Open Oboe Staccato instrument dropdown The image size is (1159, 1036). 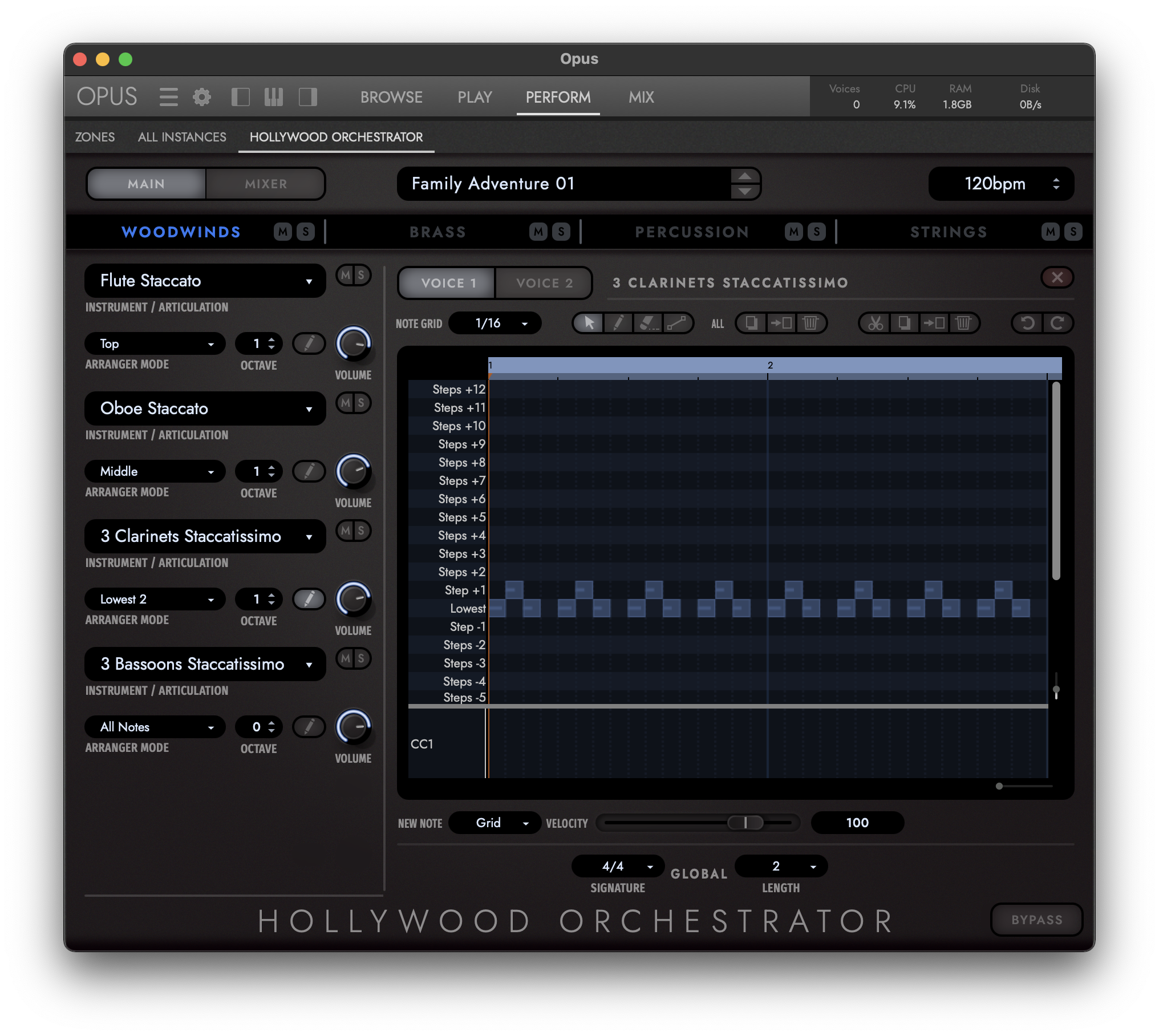pyautogui.click(x=205, y=408)
